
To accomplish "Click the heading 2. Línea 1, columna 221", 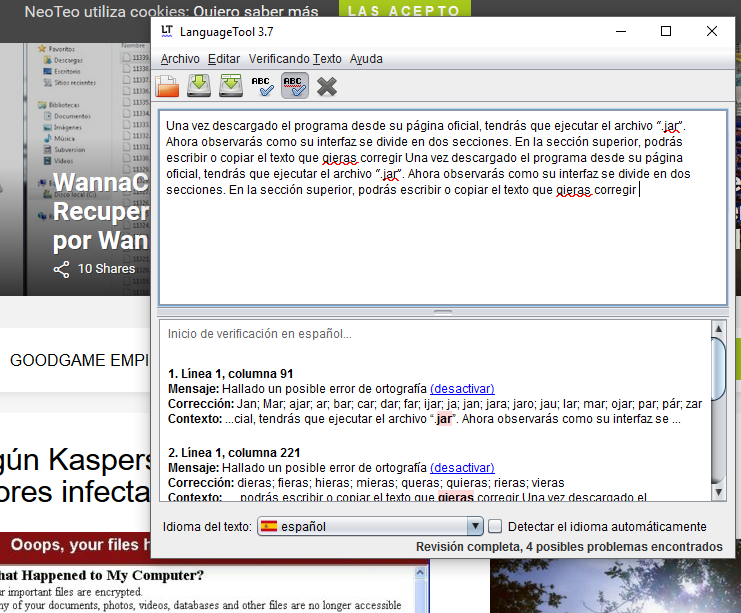I will 234,453.
